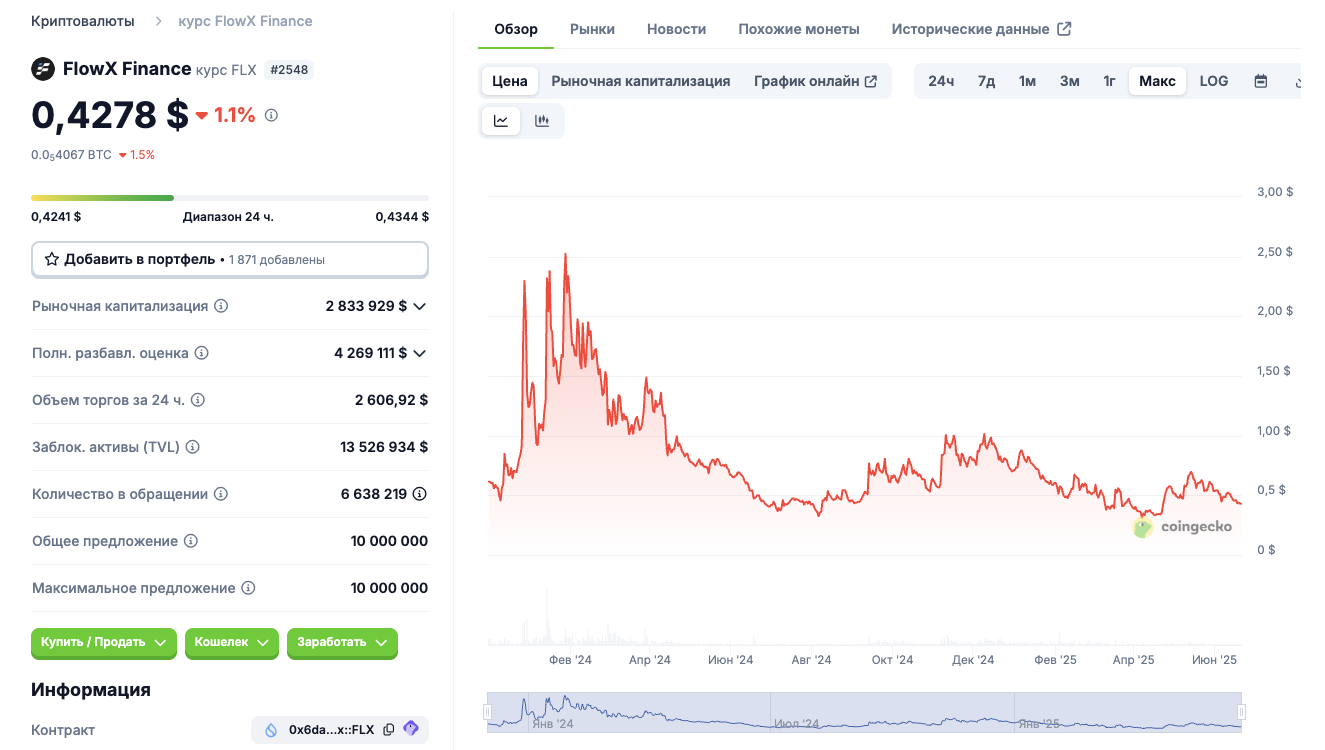Viewport: 1325px width, 750px height.
Task: Click left handle of chart navigator range
Action: point(488,712)
